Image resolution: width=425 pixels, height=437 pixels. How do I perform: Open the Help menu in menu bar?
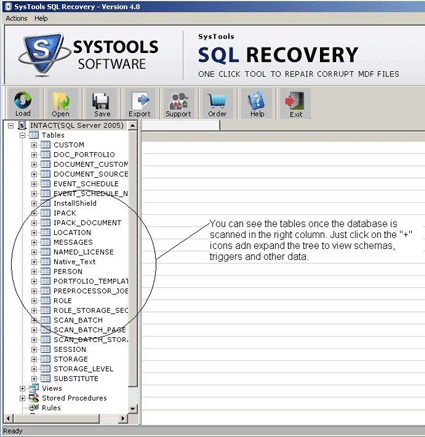[41, 18]
